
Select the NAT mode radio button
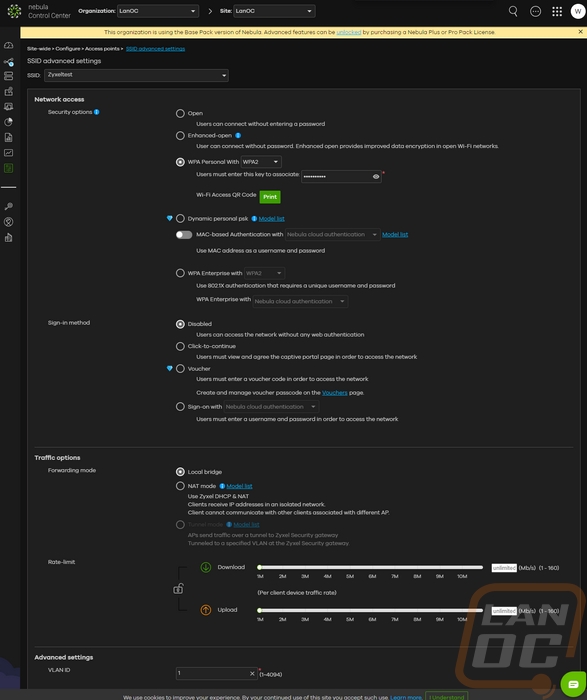(x=180, y=486)
